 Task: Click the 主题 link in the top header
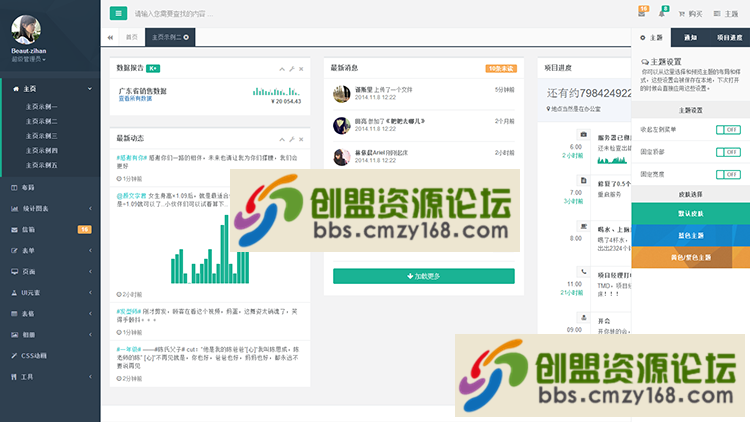coord(726,14)
